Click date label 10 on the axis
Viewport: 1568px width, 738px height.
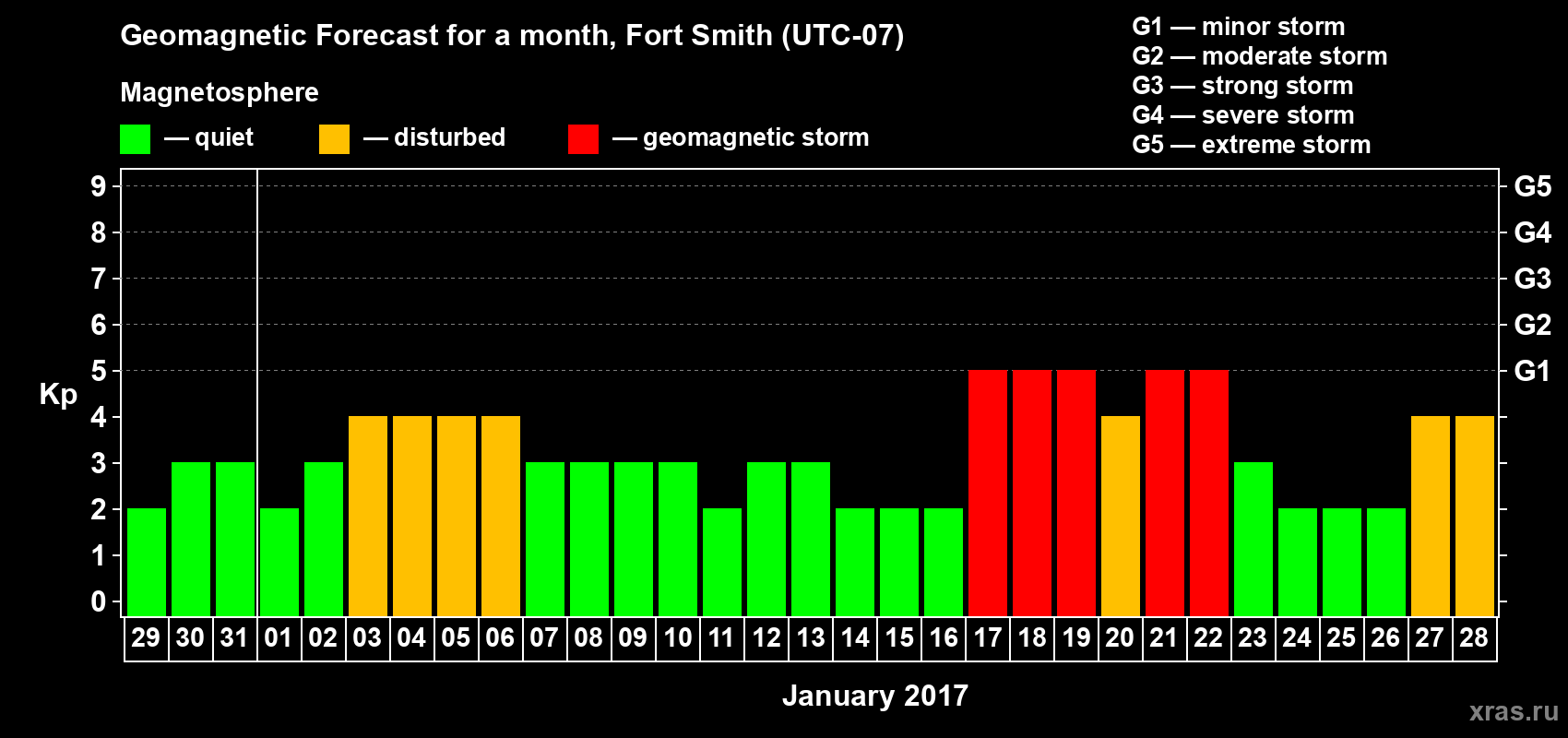678,637
